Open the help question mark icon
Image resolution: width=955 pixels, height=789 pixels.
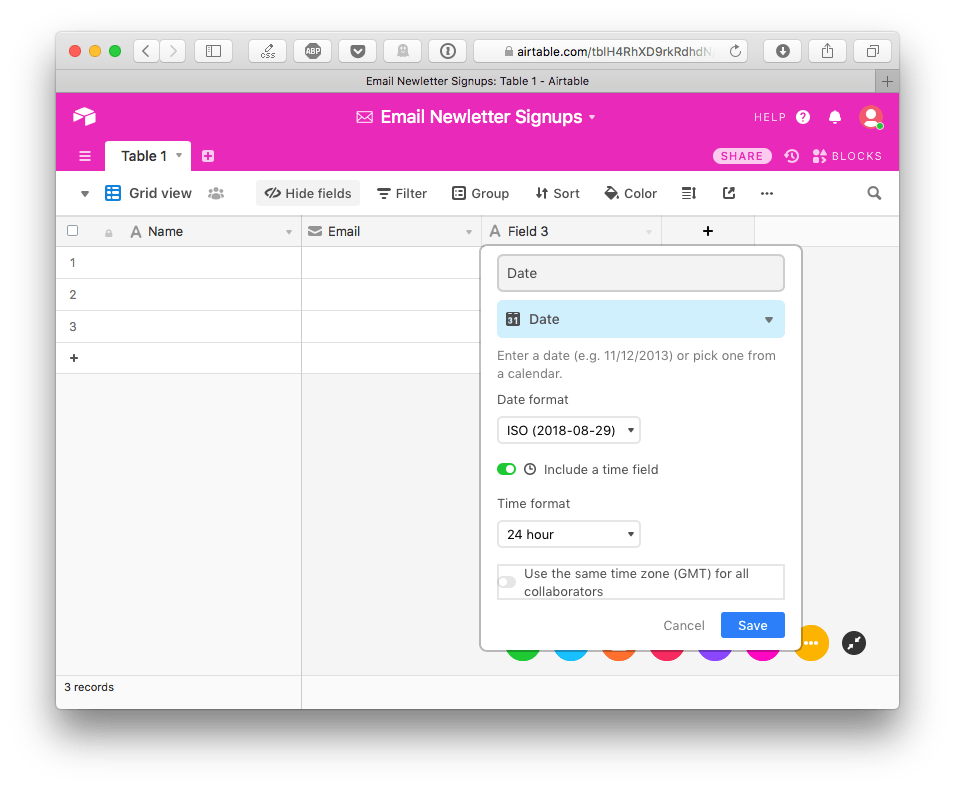[803, 117]
